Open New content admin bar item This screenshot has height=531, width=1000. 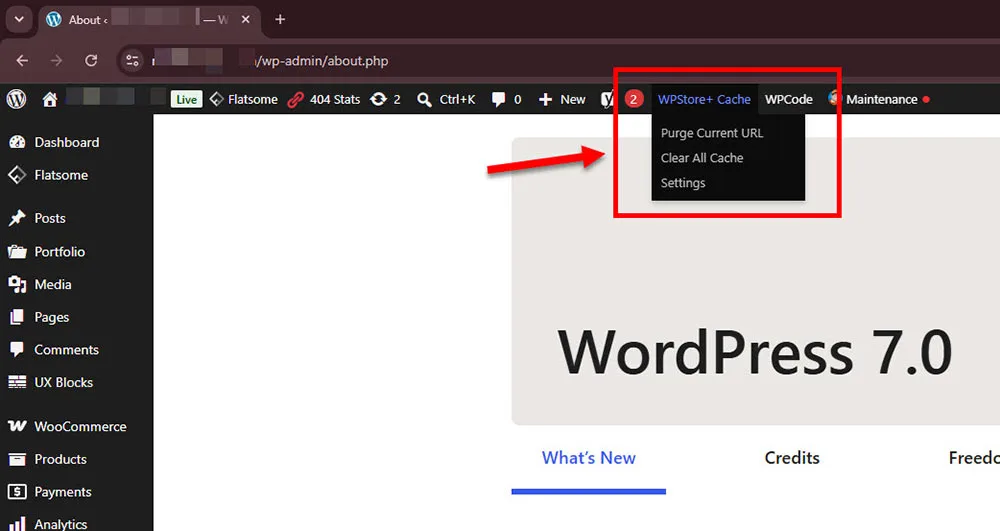562,99
